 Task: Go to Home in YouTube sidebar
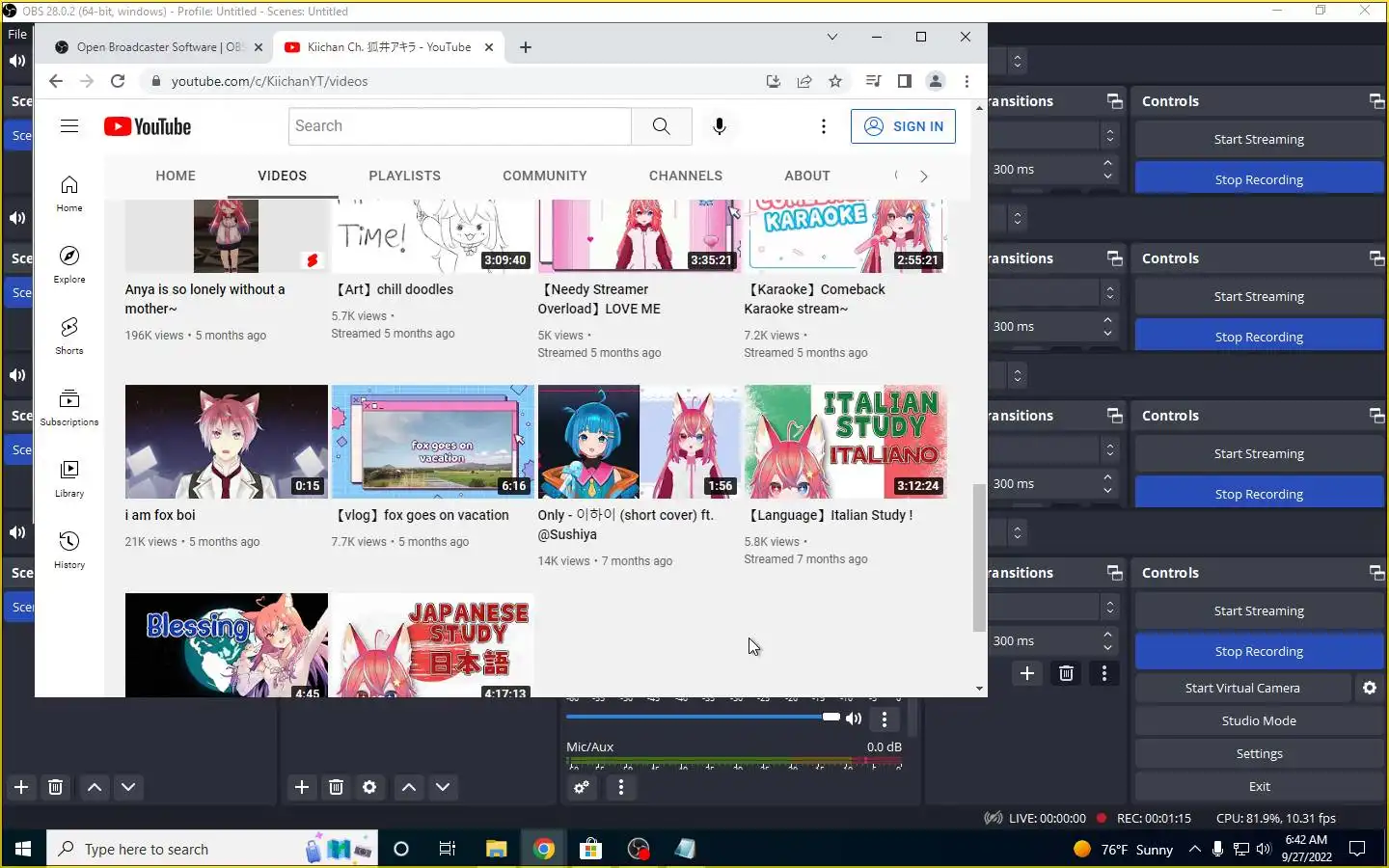pos(69,193)
